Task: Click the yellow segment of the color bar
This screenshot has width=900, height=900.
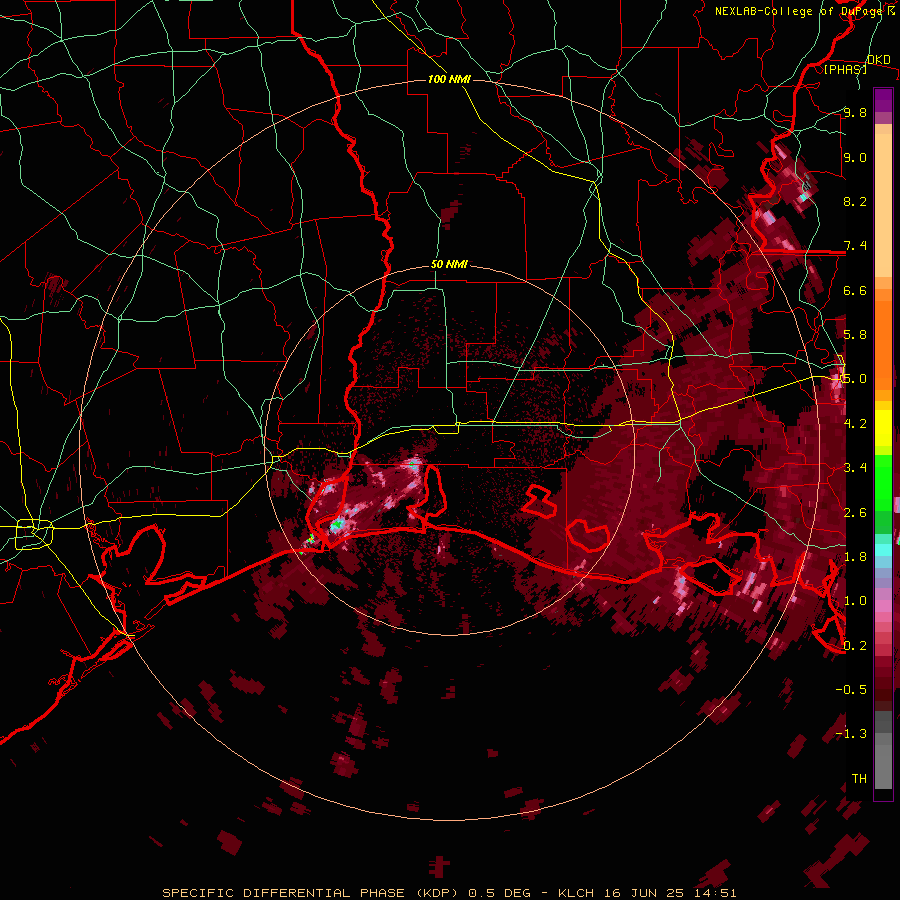Action: click(883, 428)
